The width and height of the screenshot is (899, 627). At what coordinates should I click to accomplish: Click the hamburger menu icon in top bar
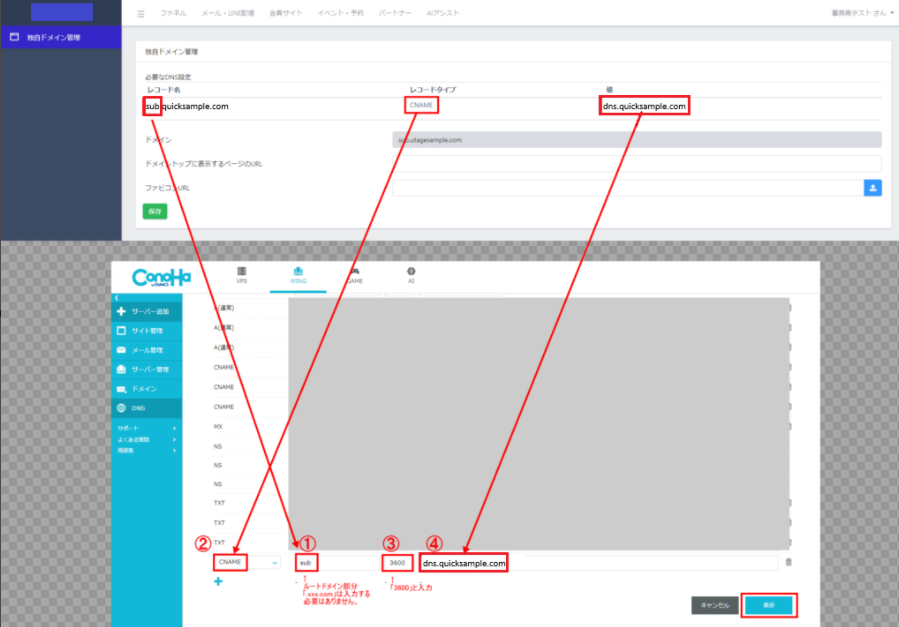point(141,14)
